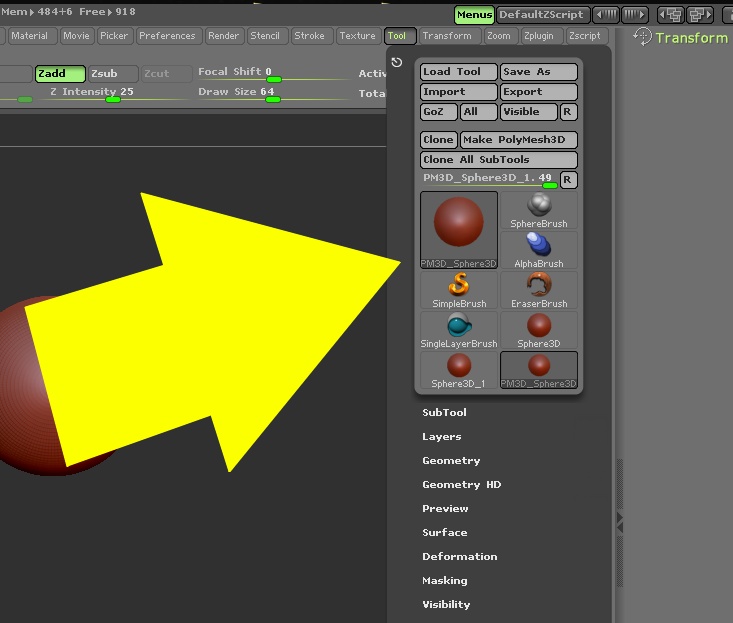Expand the Deformation section
This screenshot has height=623, width=733.
click(x=460, y=557)
